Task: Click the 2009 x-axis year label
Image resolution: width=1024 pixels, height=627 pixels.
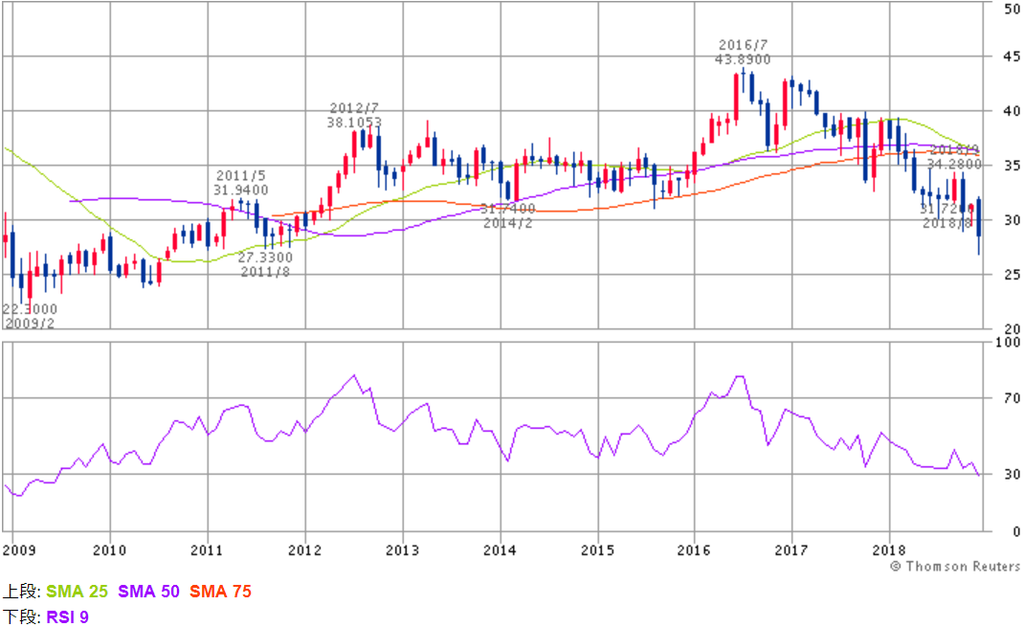Action: (x=19, y=550)
